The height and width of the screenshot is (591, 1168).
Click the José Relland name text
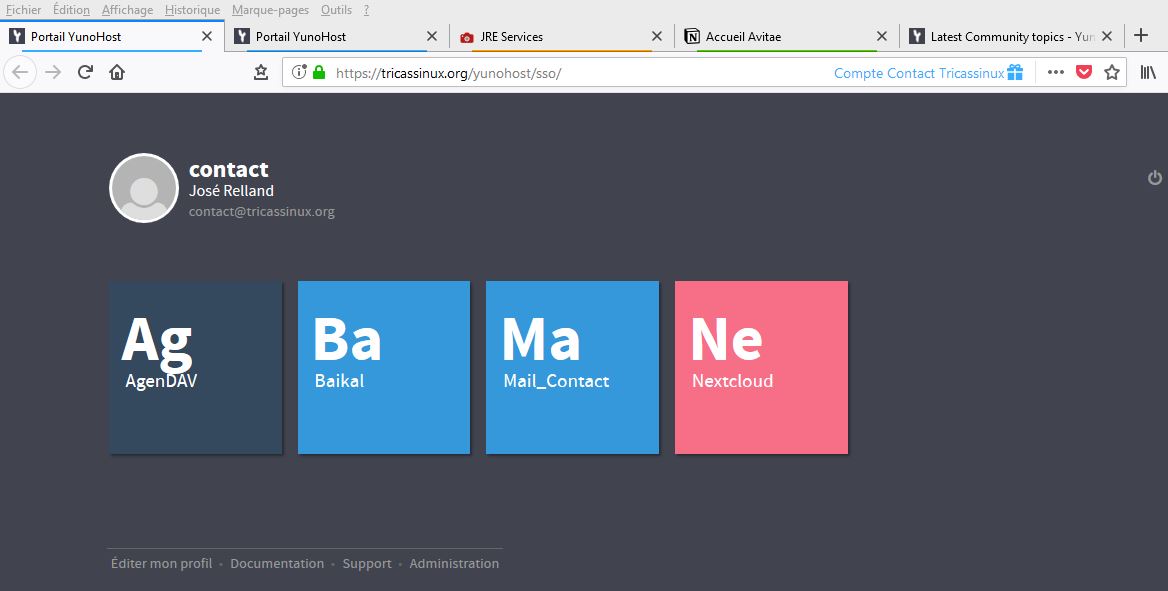click(x=231, y=191)
